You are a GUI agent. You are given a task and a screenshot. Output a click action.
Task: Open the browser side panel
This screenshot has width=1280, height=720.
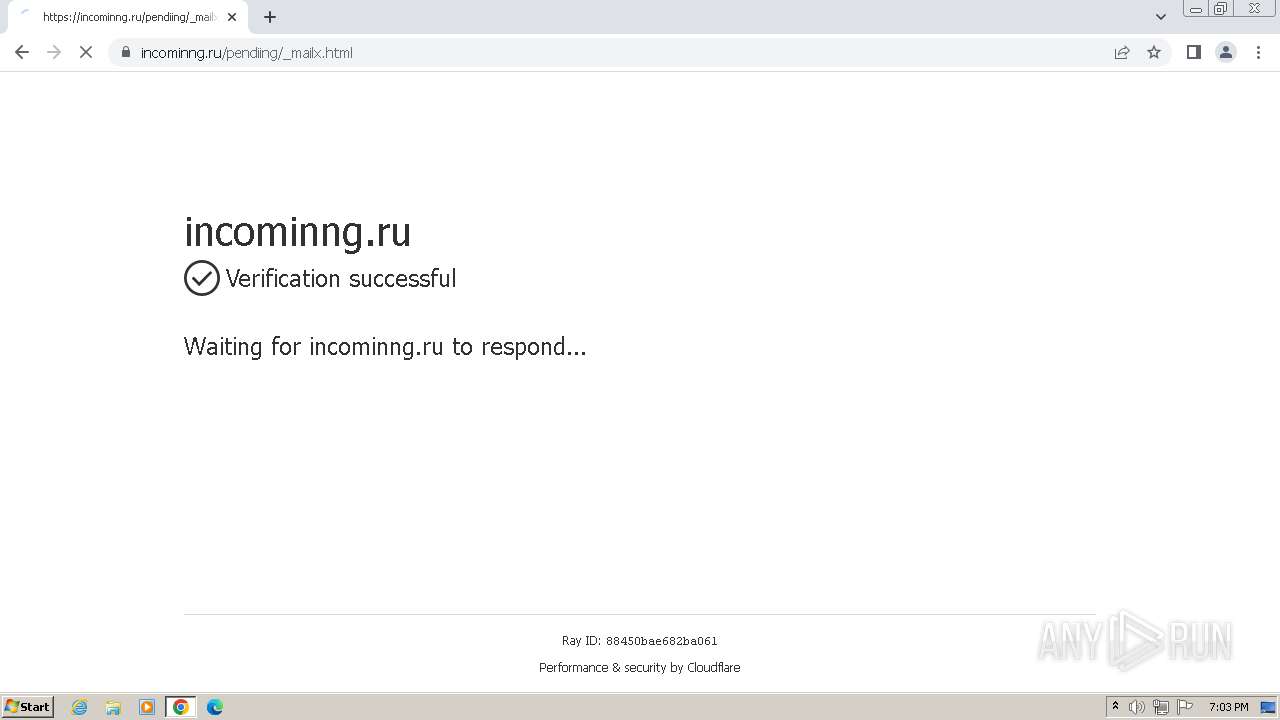tap(1193, 52)
